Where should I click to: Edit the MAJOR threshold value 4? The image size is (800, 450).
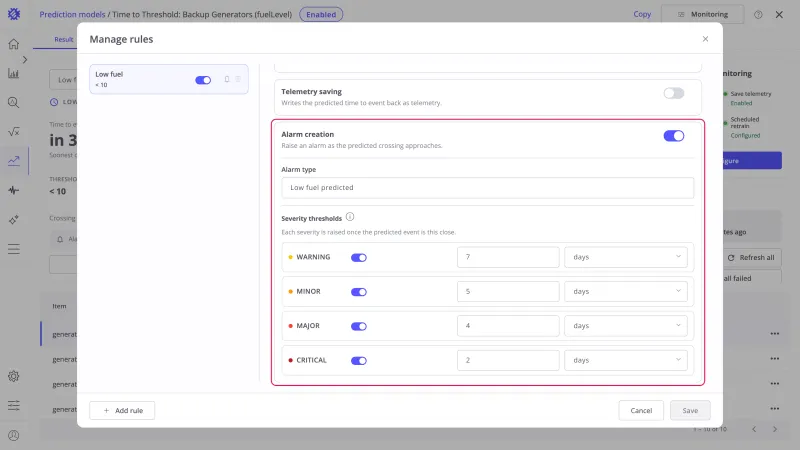(x=508, y=326)
